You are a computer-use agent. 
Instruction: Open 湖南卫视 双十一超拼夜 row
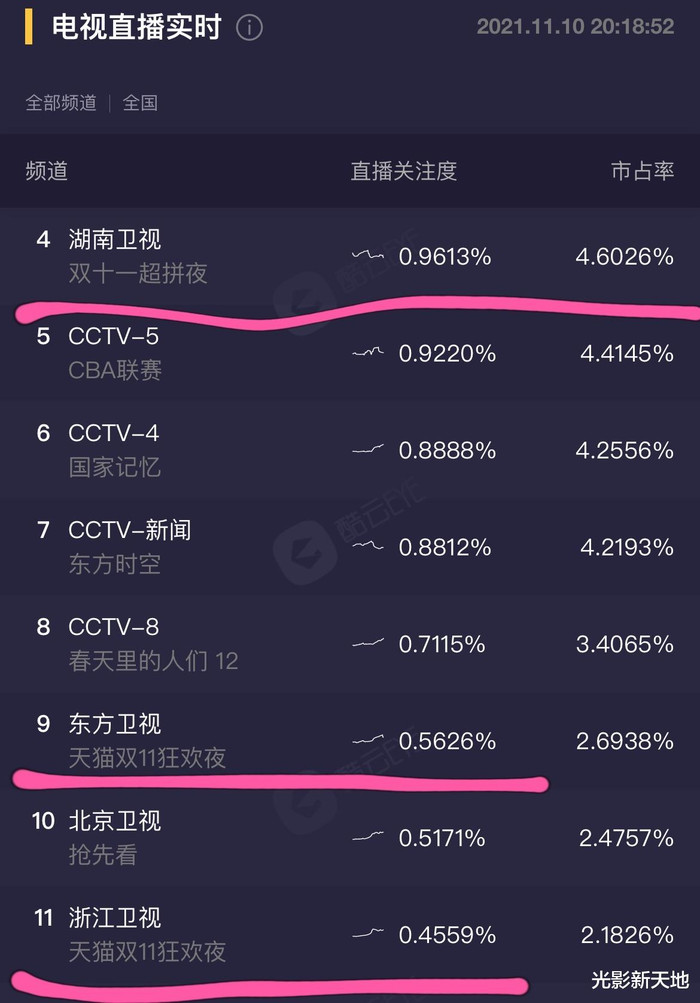tap(350, 257)
